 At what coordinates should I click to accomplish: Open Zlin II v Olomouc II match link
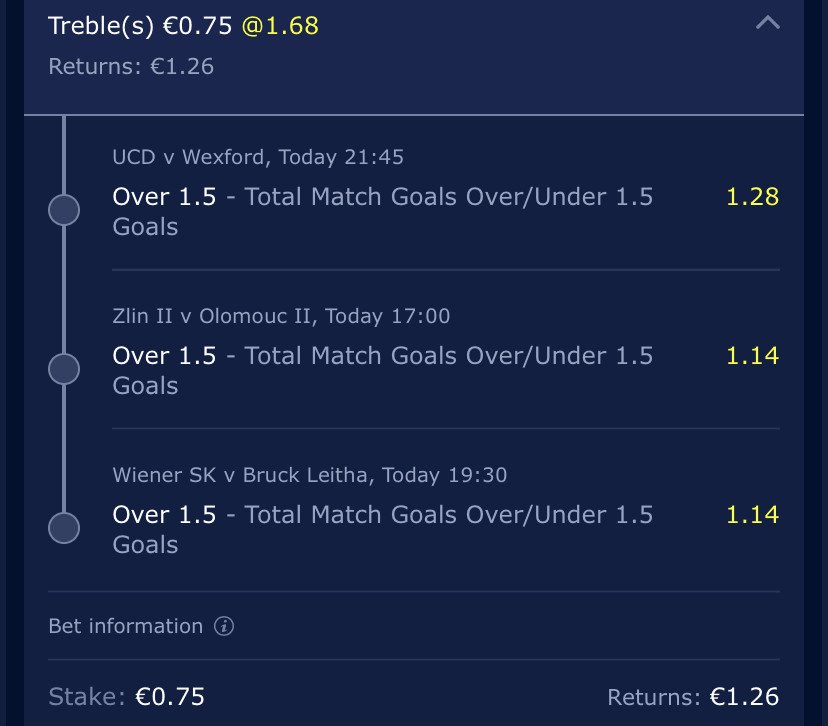(x=281, y=316)
